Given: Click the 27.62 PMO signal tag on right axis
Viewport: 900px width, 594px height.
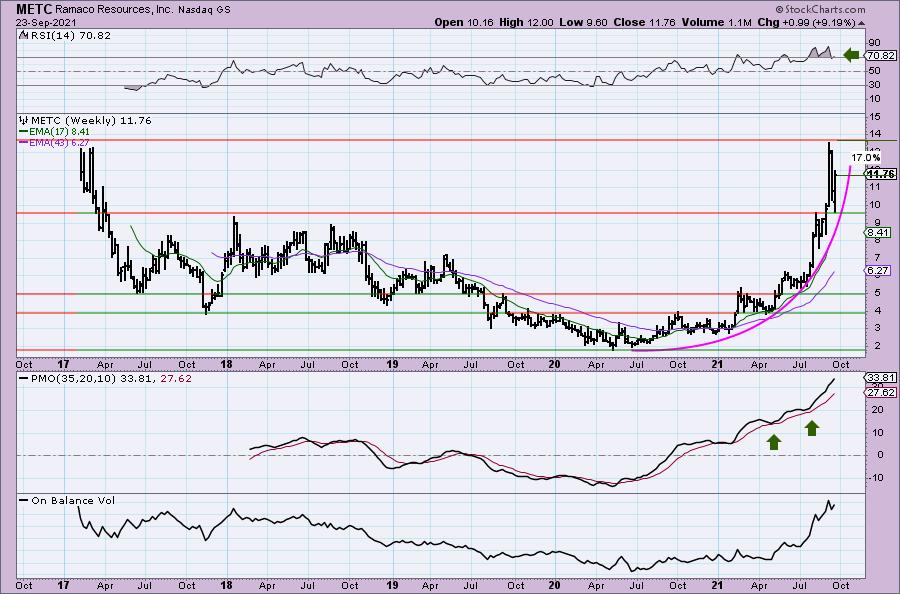Looking at the screenshot, I should pos(881,393).
